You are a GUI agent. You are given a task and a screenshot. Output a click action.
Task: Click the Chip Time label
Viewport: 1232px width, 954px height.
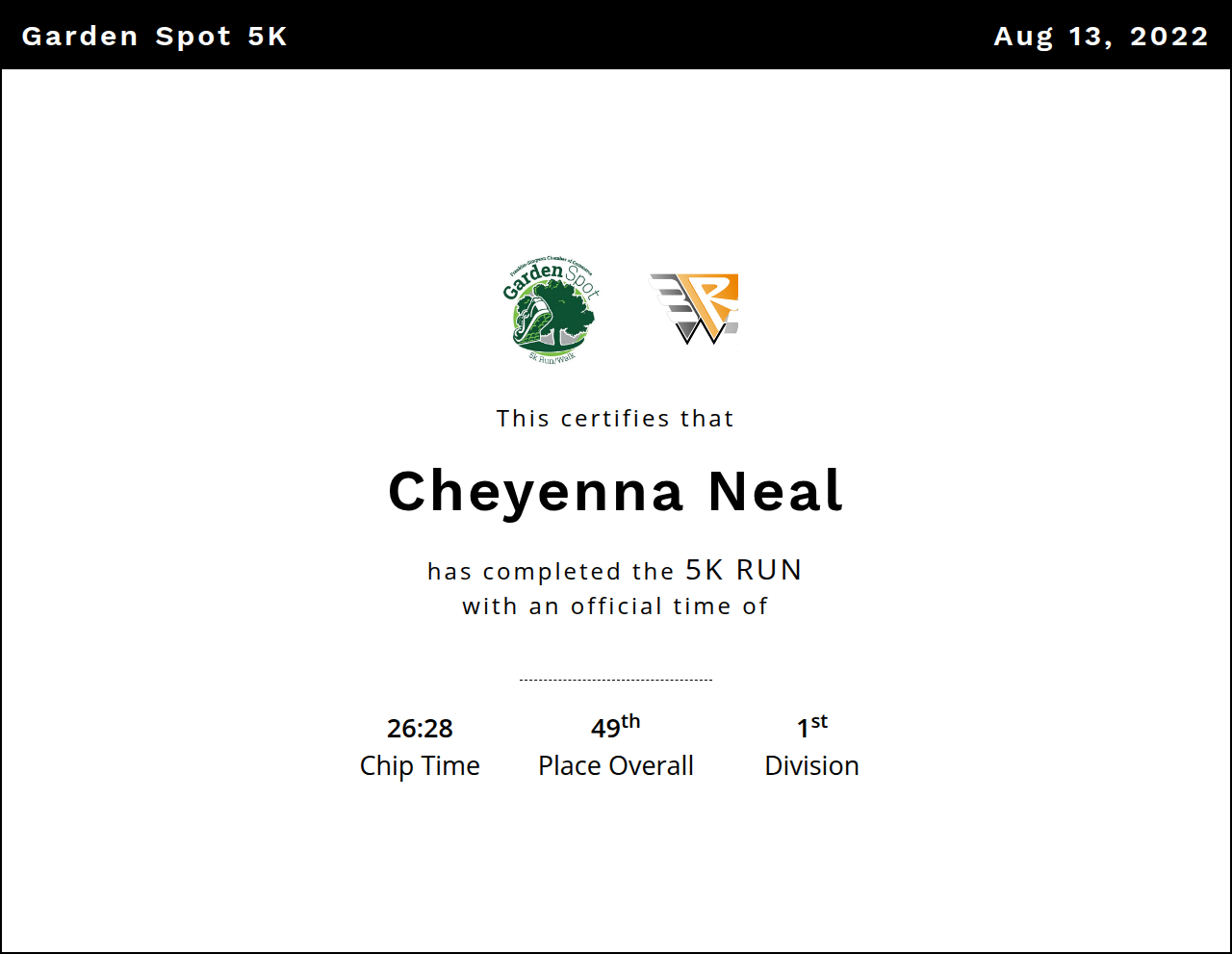[x=420, y=766]
